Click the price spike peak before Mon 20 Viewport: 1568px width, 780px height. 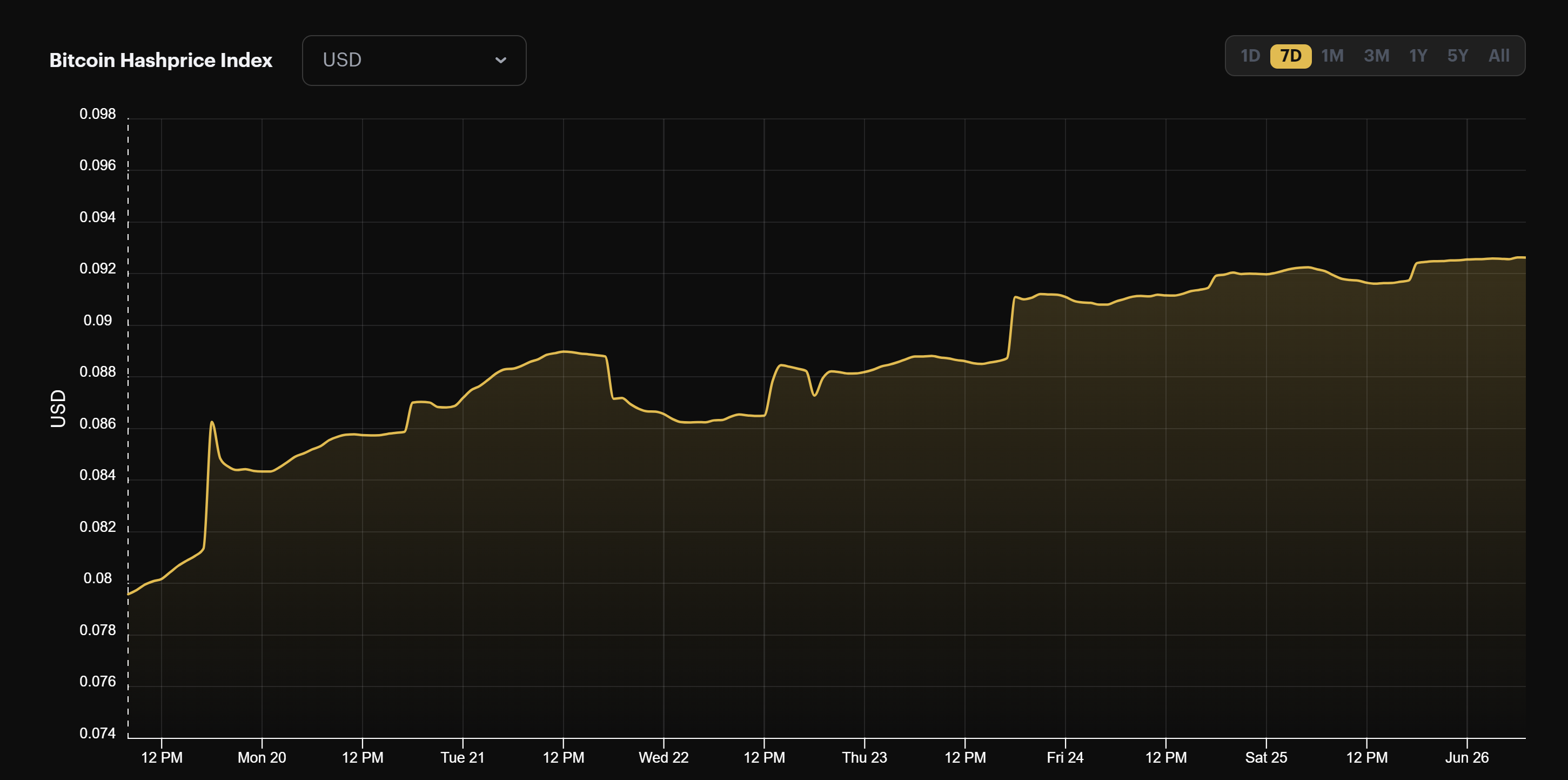pyautogui.click(x=211, y=422)
